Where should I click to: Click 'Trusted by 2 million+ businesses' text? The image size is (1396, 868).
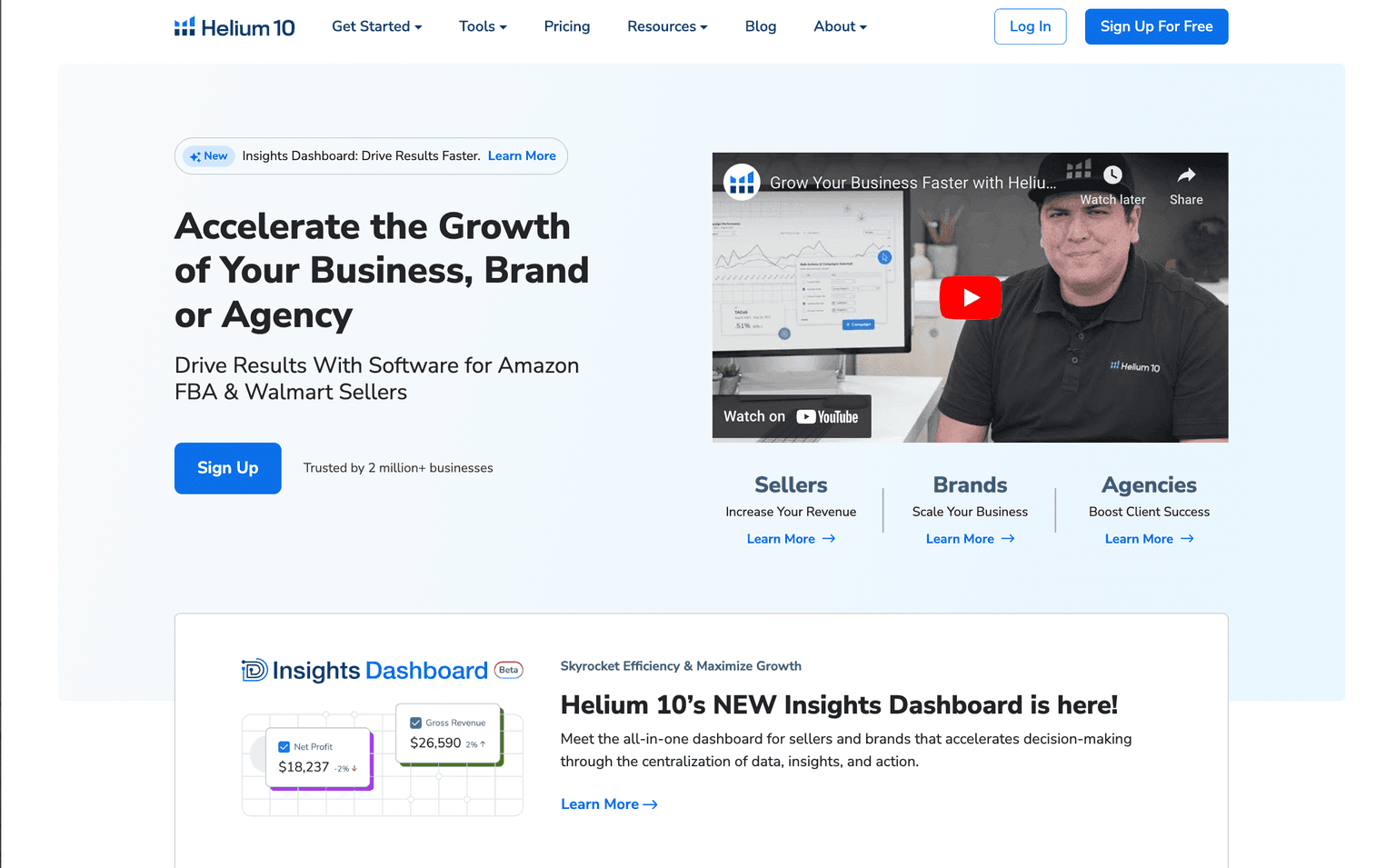398,468
